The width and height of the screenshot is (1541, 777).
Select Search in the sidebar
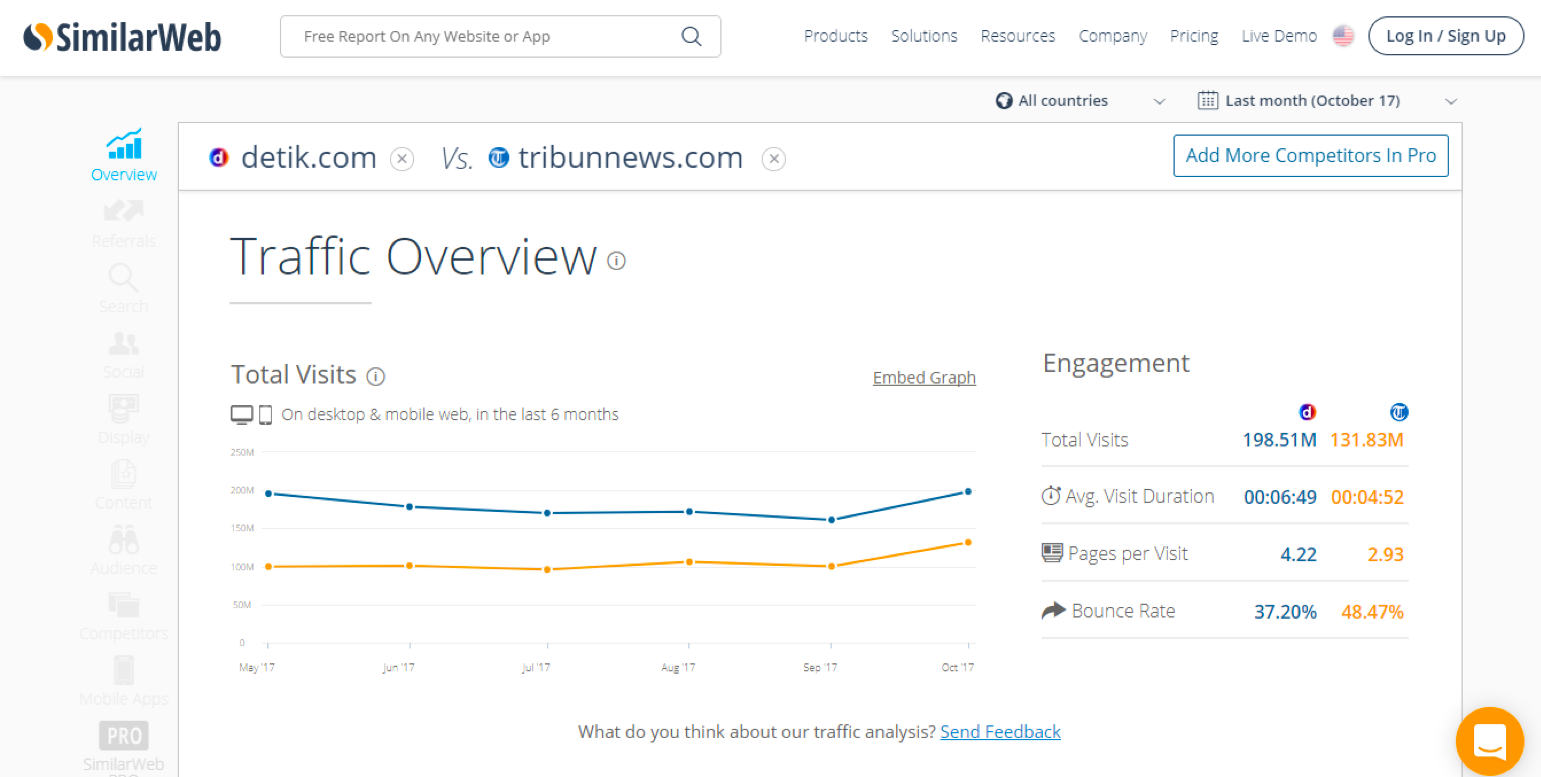[x=124, y=289]
